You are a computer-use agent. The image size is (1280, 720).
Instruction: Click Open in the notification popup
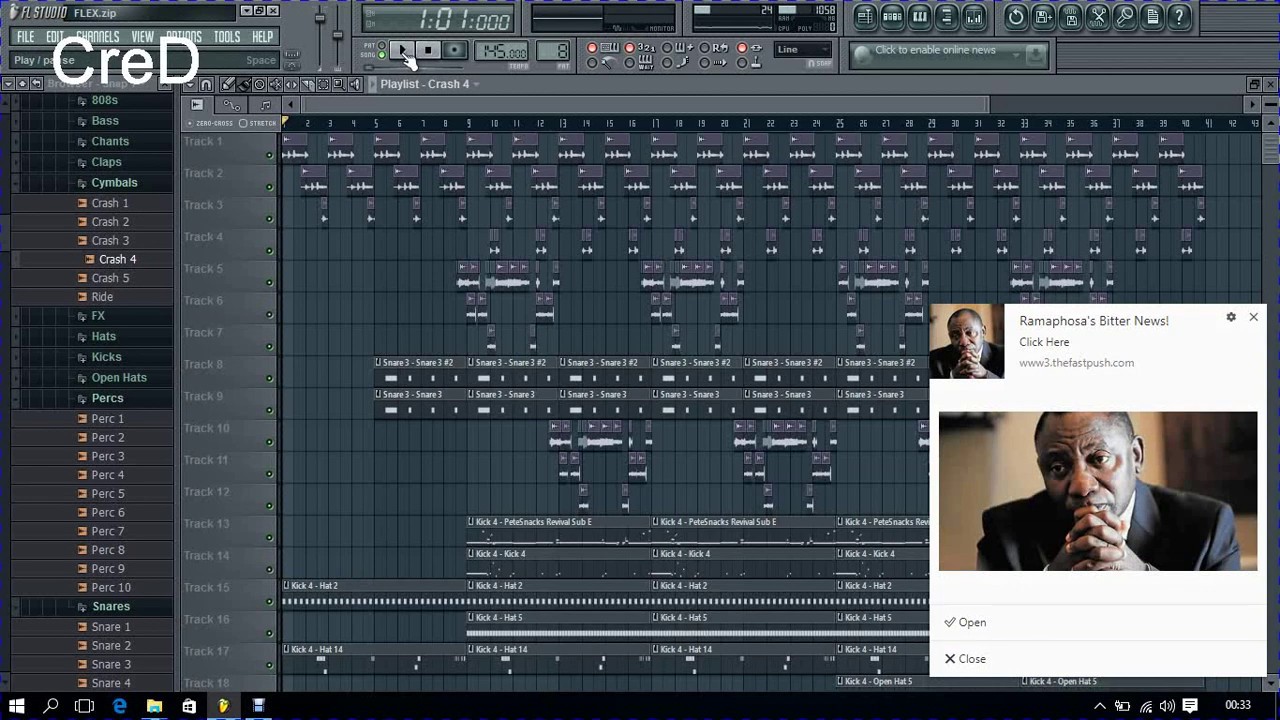tap(965, 623)
